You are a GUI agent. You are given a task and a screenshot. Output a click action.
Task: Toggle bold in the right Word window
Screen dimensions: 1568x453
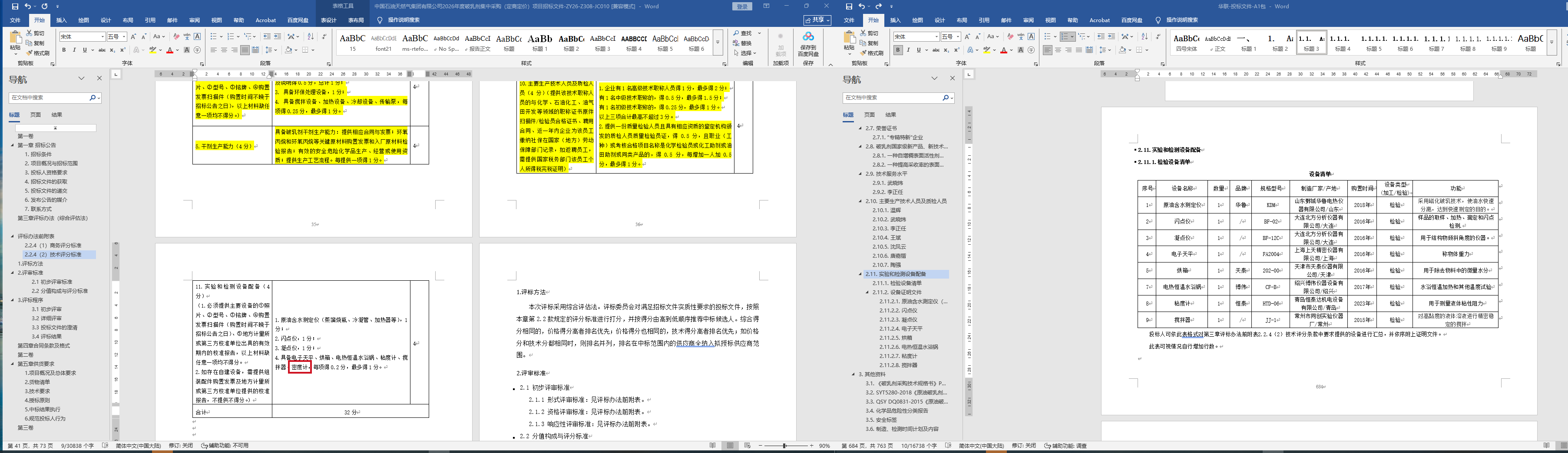(x=898, y=50)
